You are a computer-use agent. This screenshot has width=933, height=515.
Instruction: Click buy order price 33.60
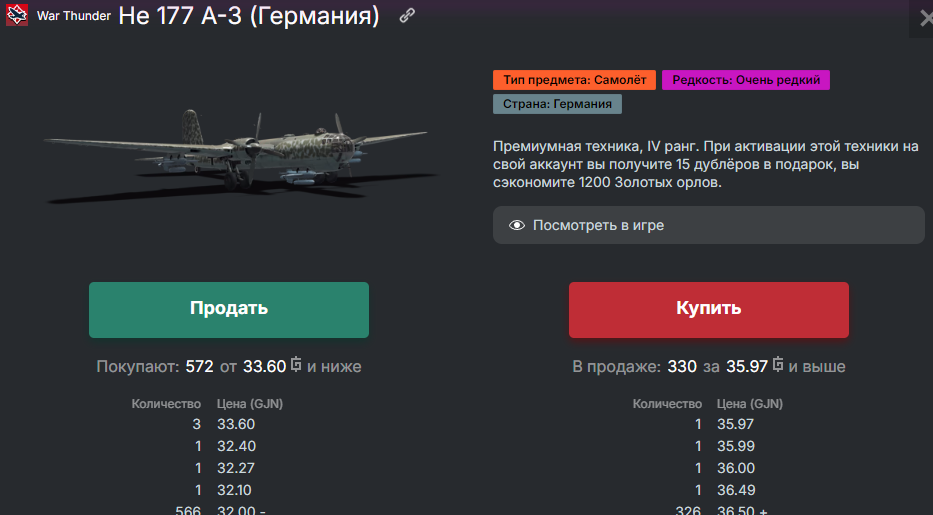[x=236, y=424]
